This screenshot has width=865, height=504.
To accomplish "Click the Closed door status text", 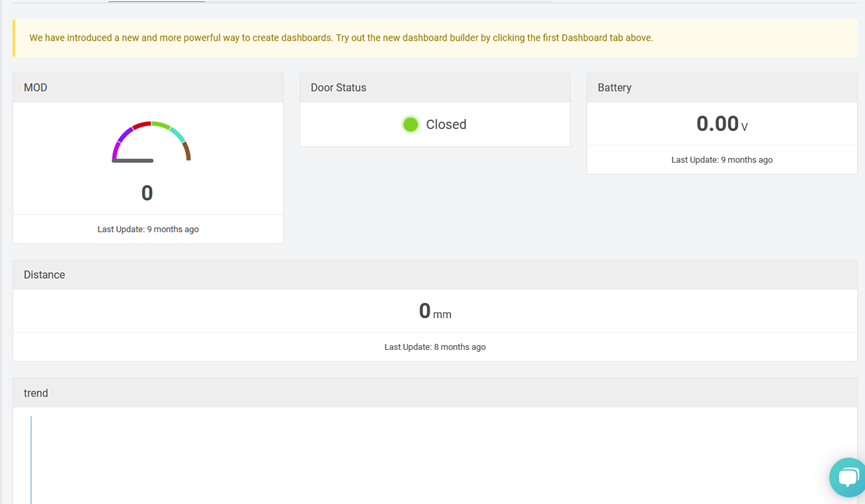I will pos(446,125).
